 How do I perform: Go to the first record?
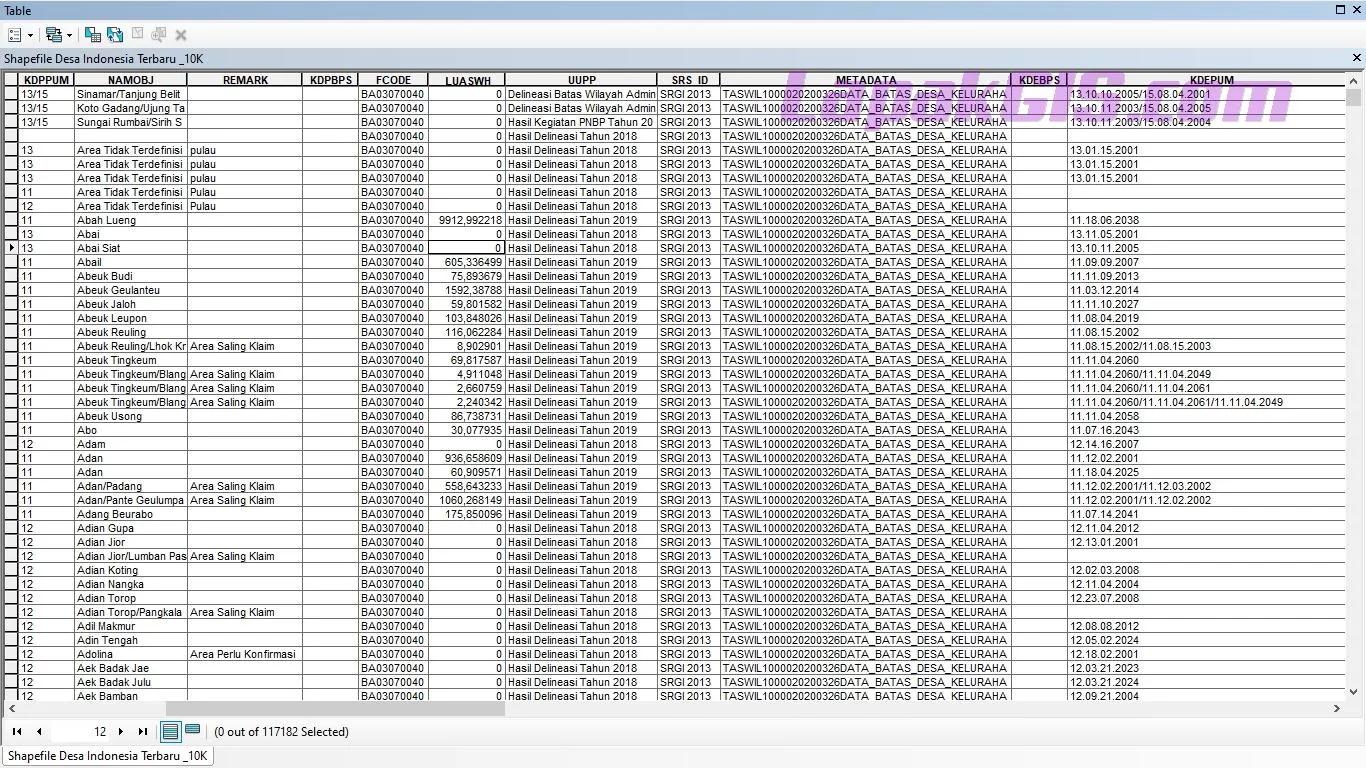point(17,732)
